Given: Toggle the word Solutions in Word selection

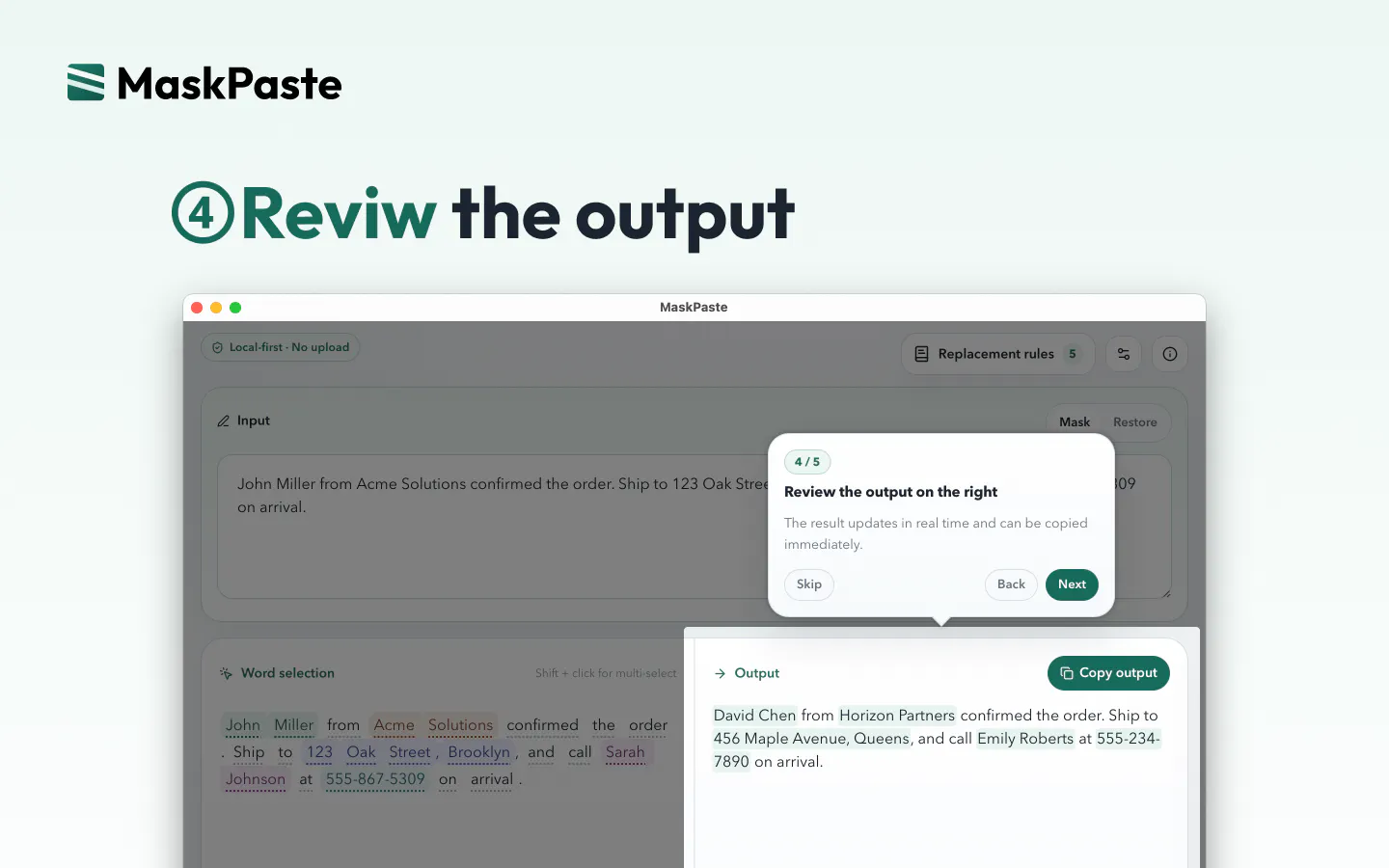Looking at the screenshot, I should 460,725.
